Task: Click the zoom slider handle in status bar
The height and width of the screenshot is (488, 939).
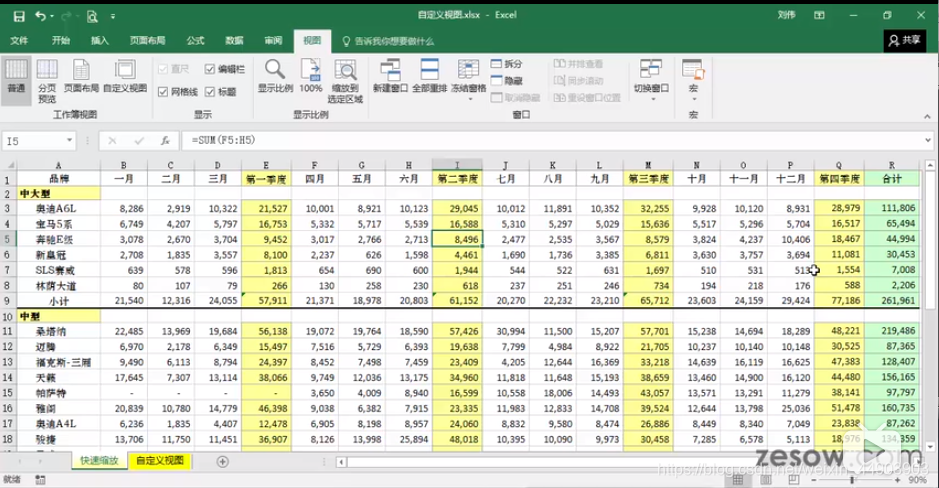Action: 852,480
